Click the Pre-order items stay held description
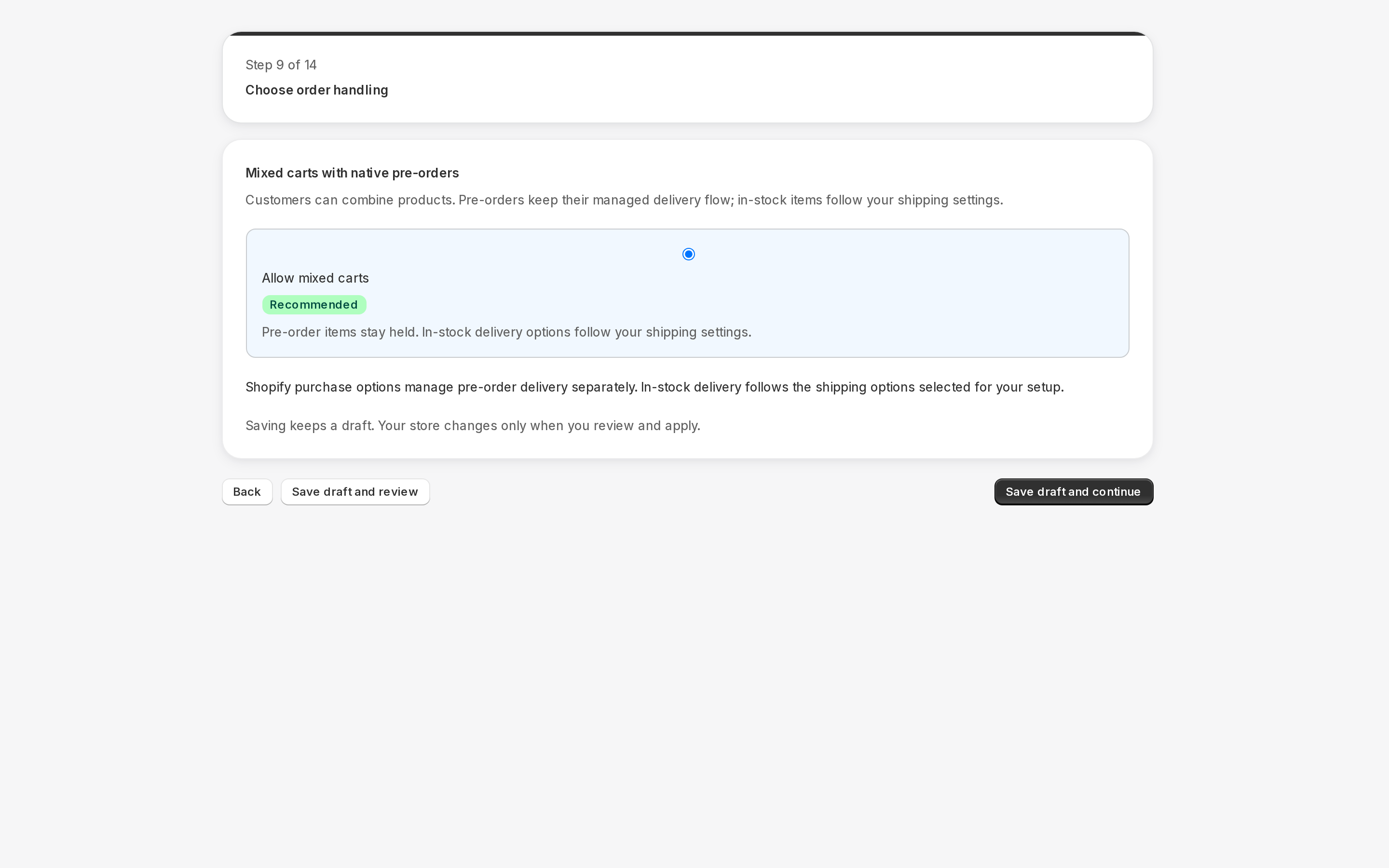 point(506,332)
